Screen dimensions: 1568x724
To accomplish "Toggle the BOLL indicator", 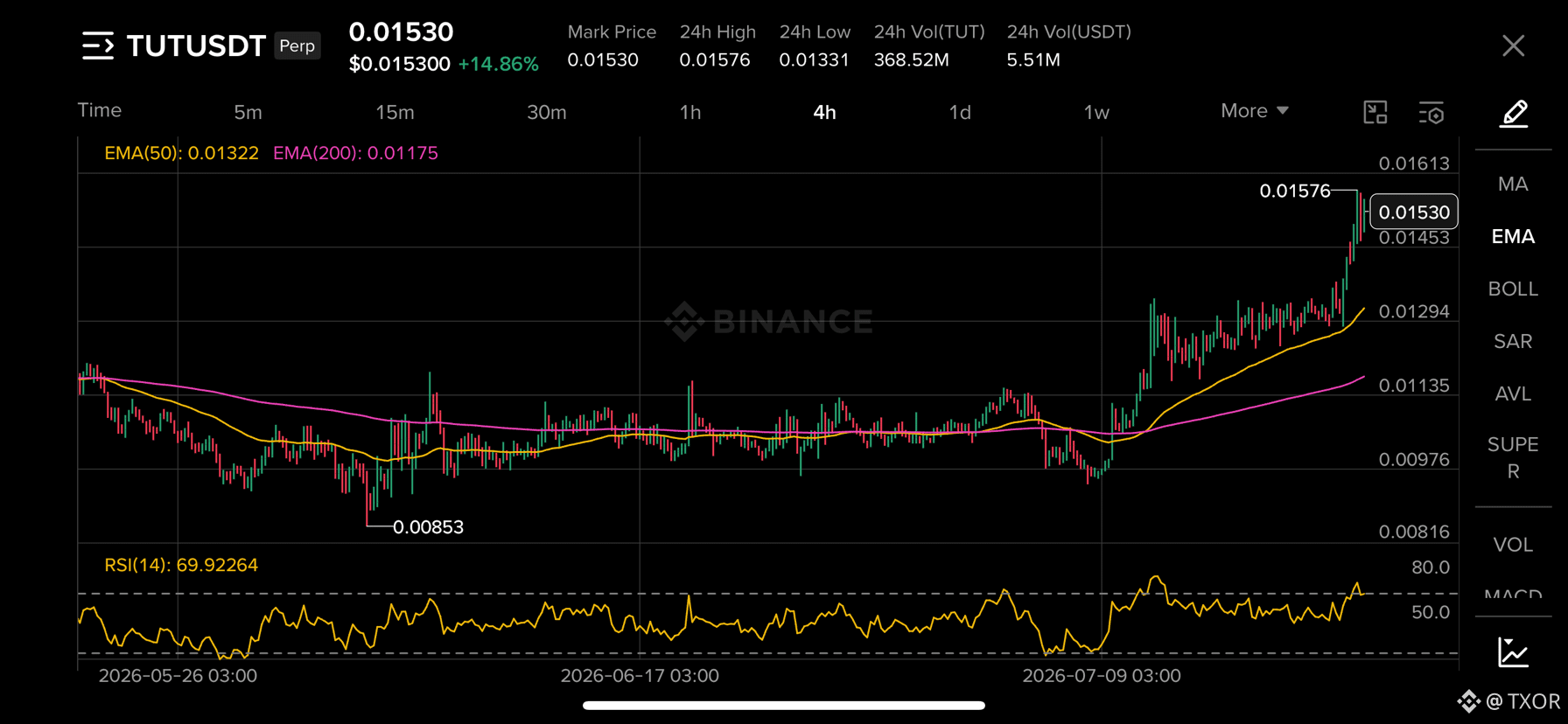I will 1513,289.
